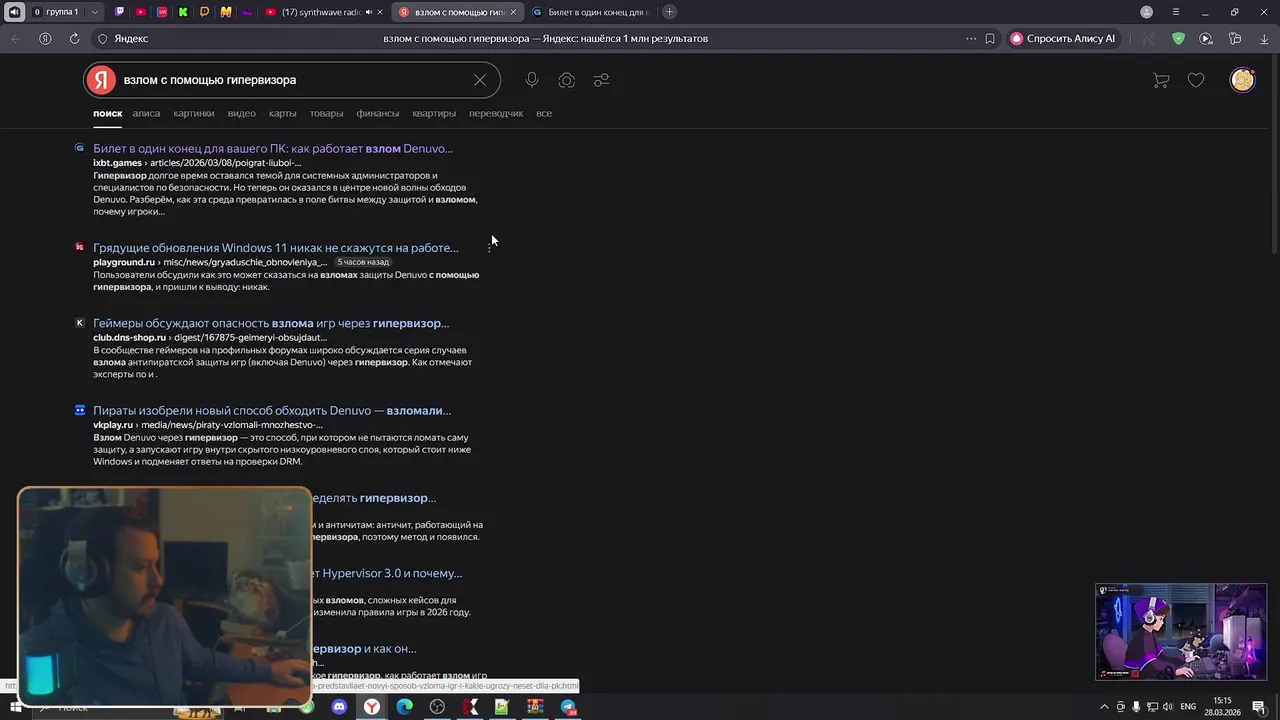
Task: Open result Билет в один конец для вашего ПК
Action: point(273,148)
